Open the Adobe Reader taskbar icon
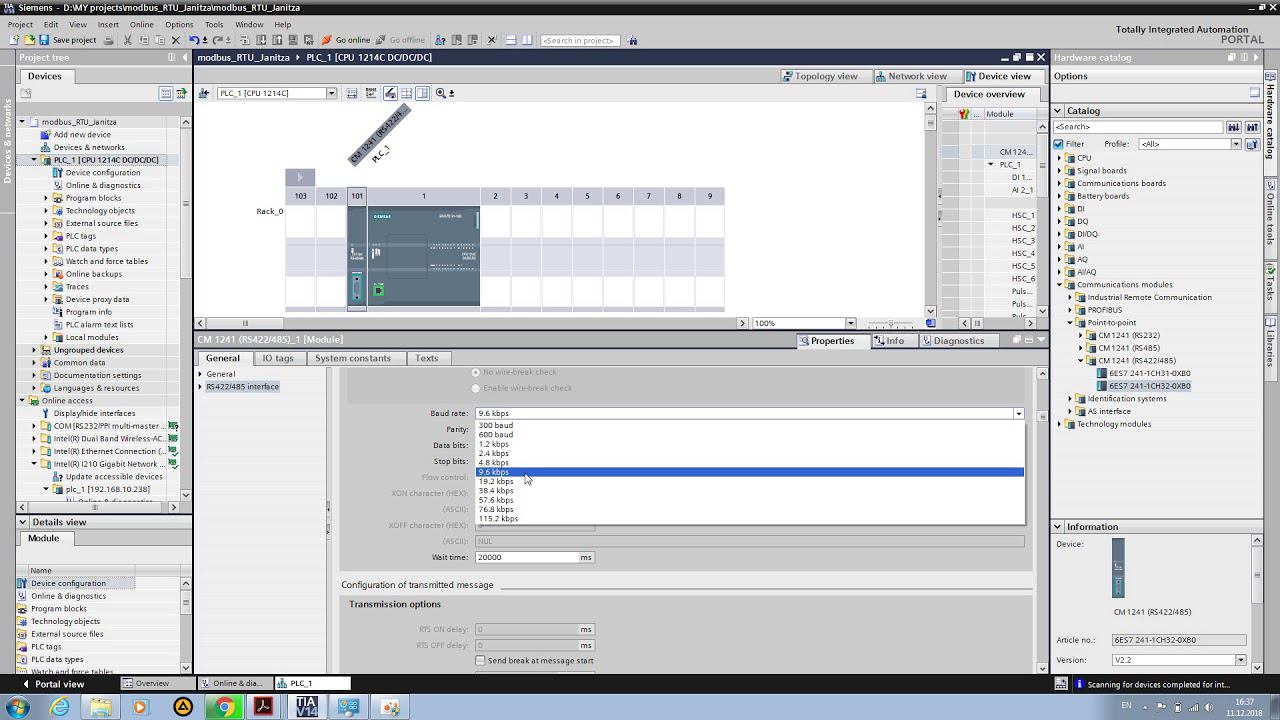 point(264,707)
